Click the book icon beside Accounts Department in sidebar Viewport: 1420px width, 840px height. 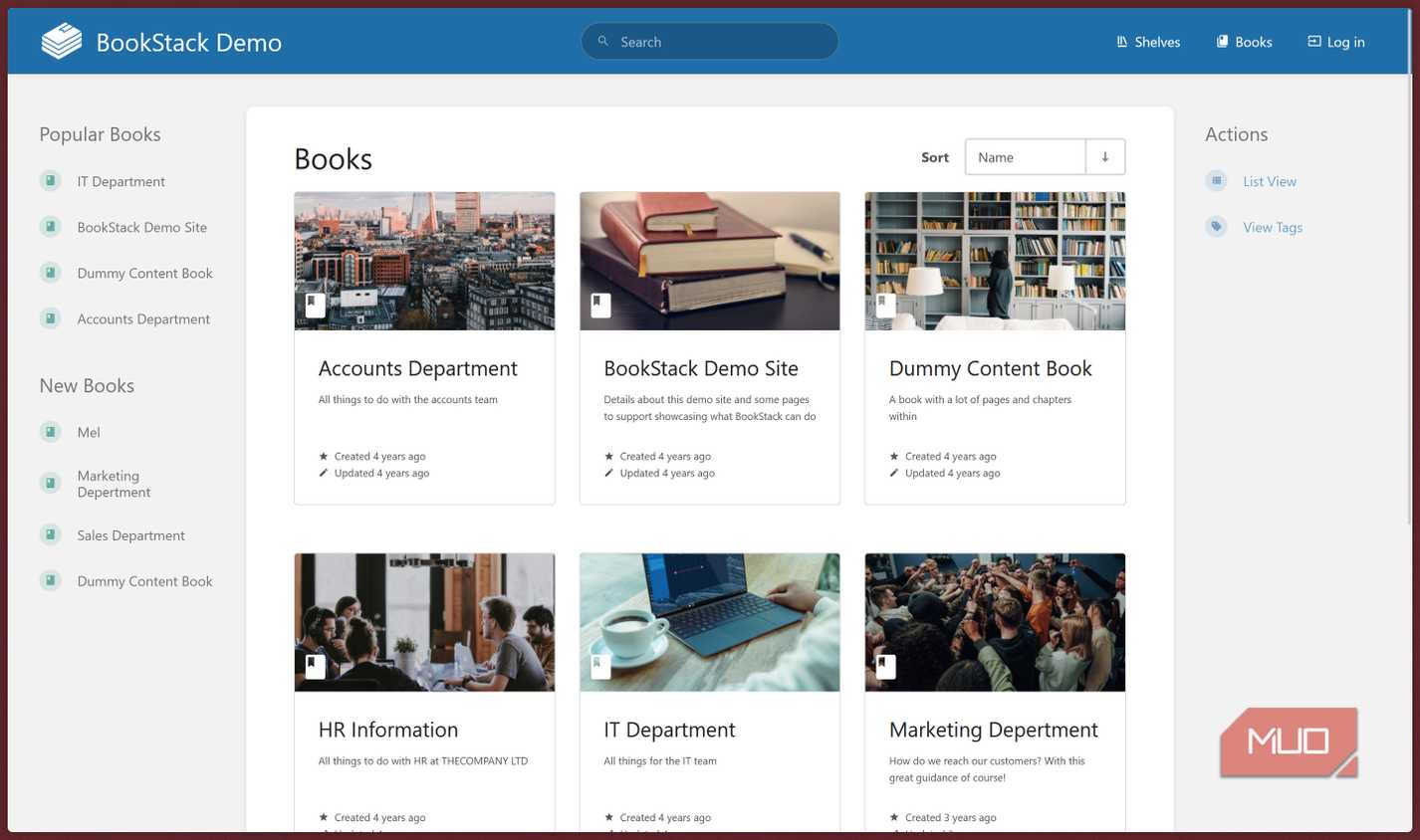[51, 318]
